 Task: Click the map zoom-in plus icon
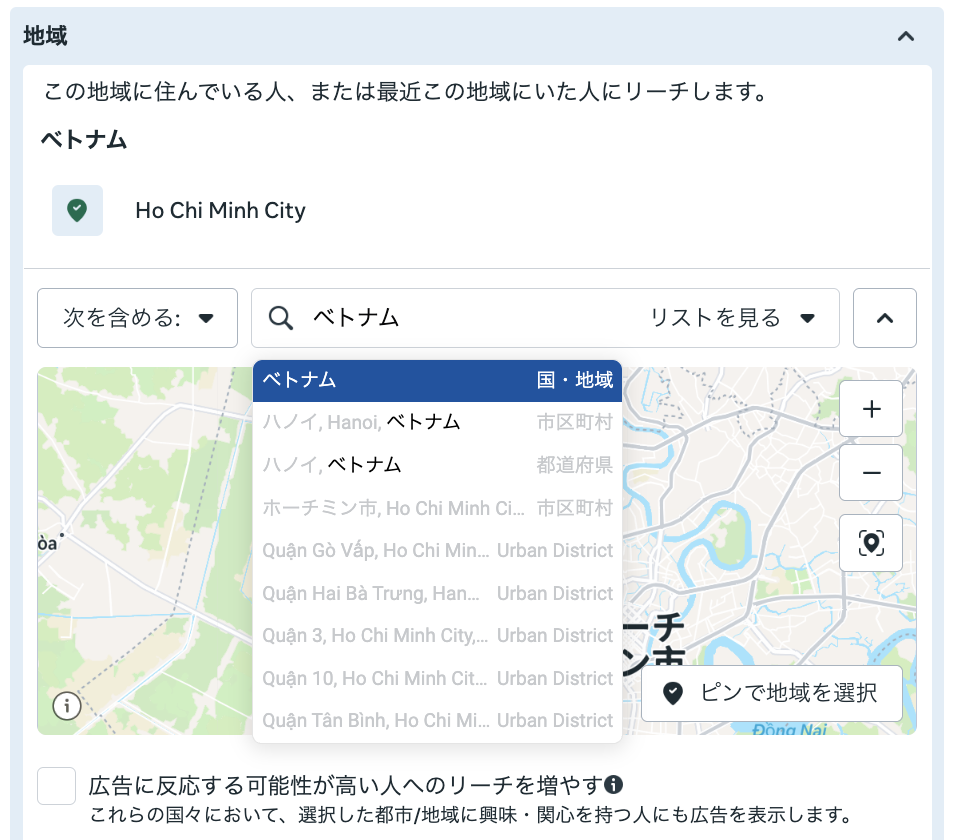[870, 409]
